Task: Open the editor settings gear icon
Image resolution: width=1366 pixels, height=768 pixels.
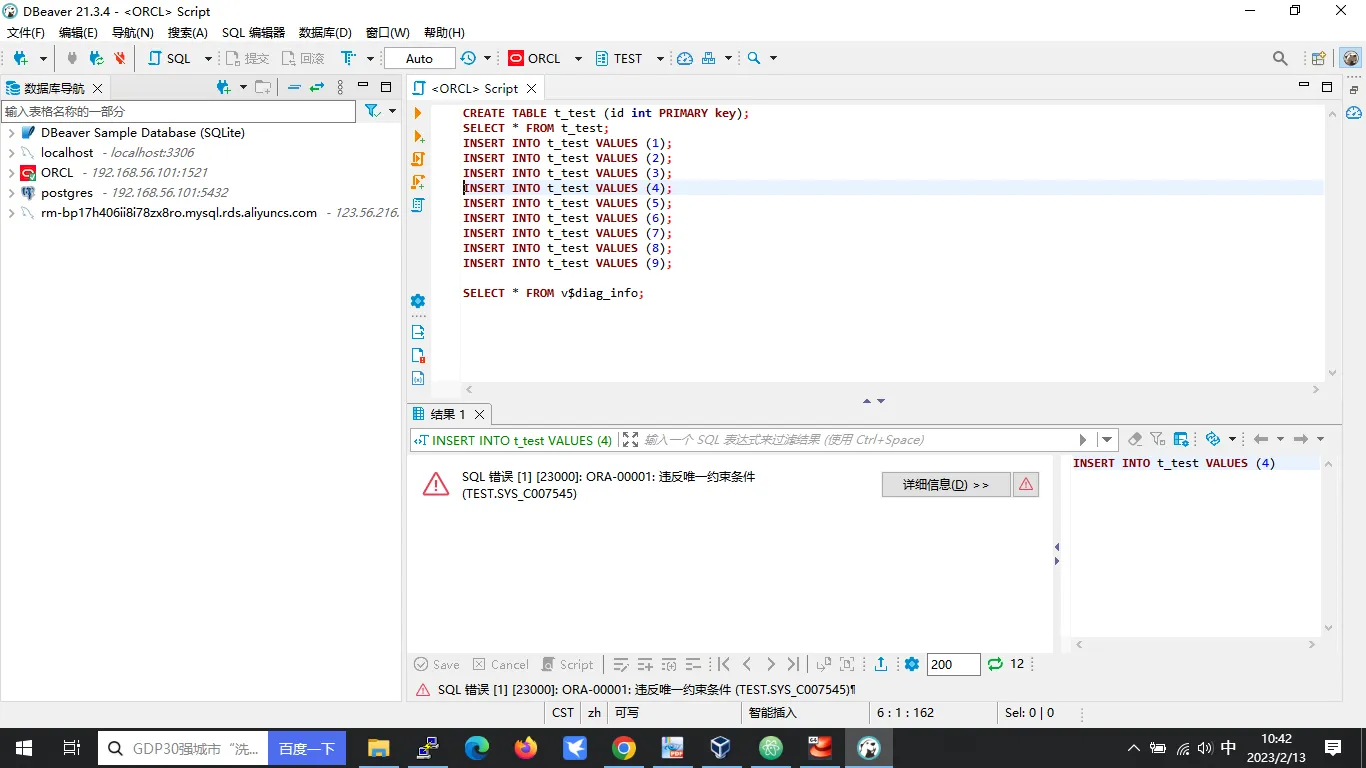Action: [x=418, y=301]
